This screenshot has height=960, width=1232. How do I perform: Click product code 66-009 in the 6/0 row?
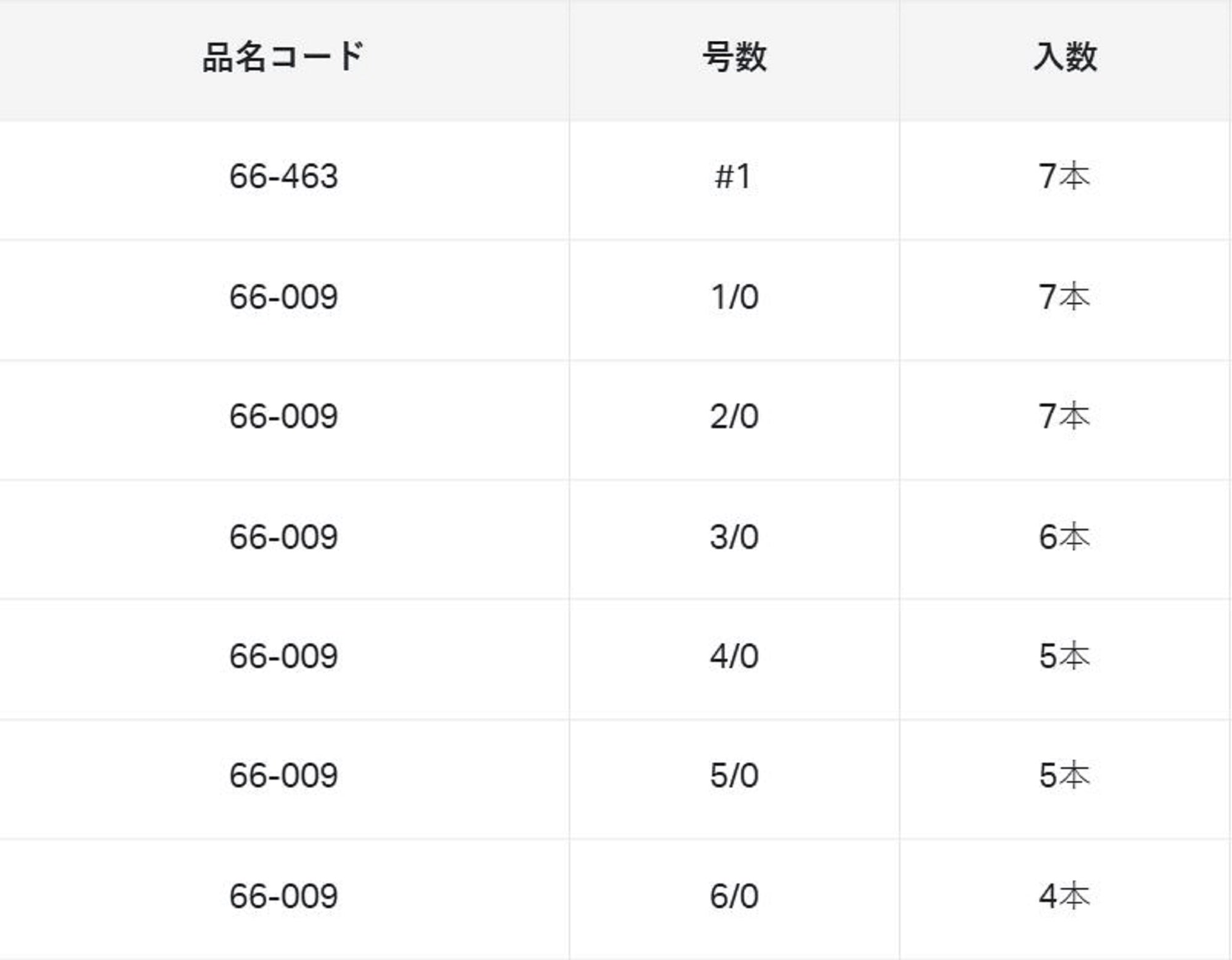[283, 896]
